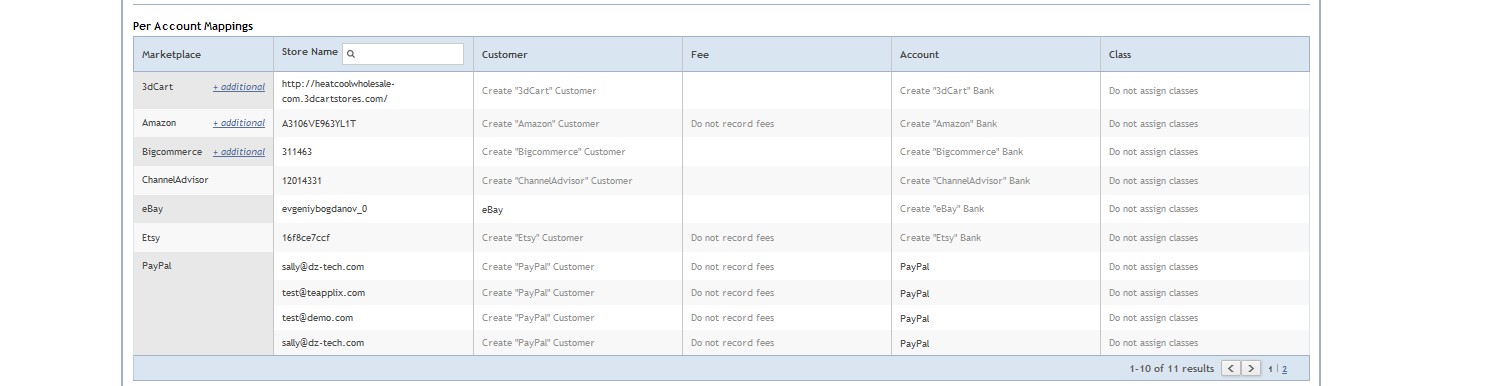
Task: Change class setting in 3dCart row
Action: (1153, 91)
